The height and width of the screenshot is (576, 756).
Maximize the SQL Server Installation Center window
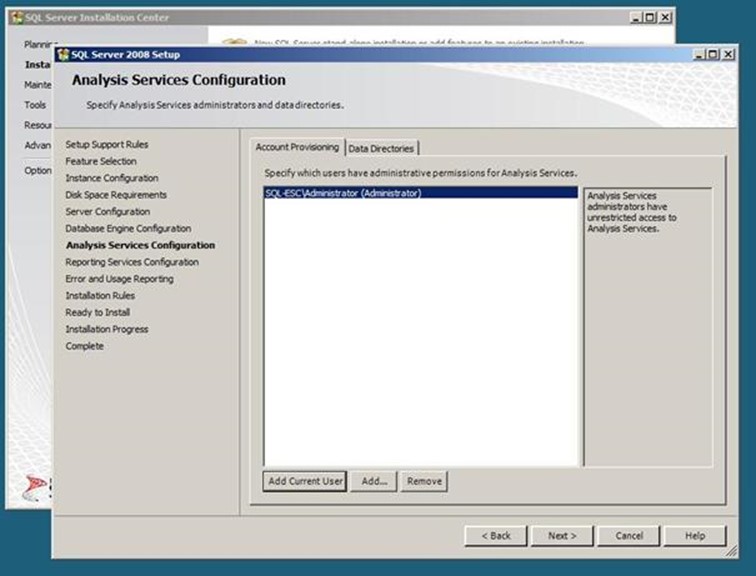[x=650, y=18]
